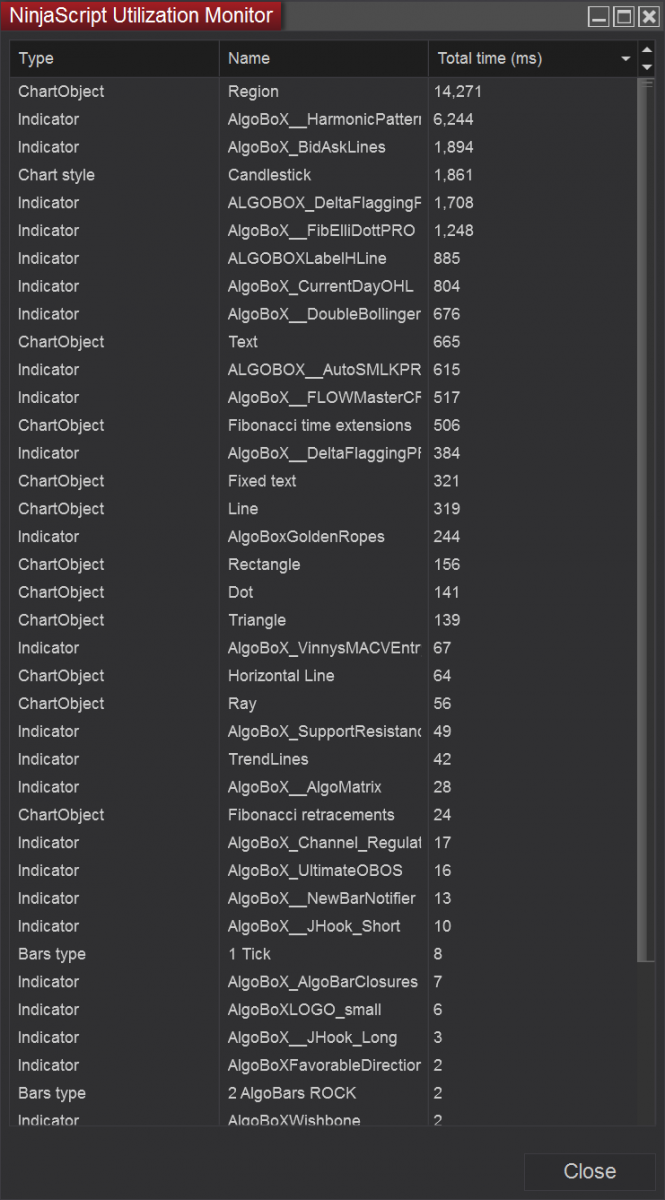Click the scroll-down arrow beside the header
Screen dimensions: 665x1200
point(647,67)
